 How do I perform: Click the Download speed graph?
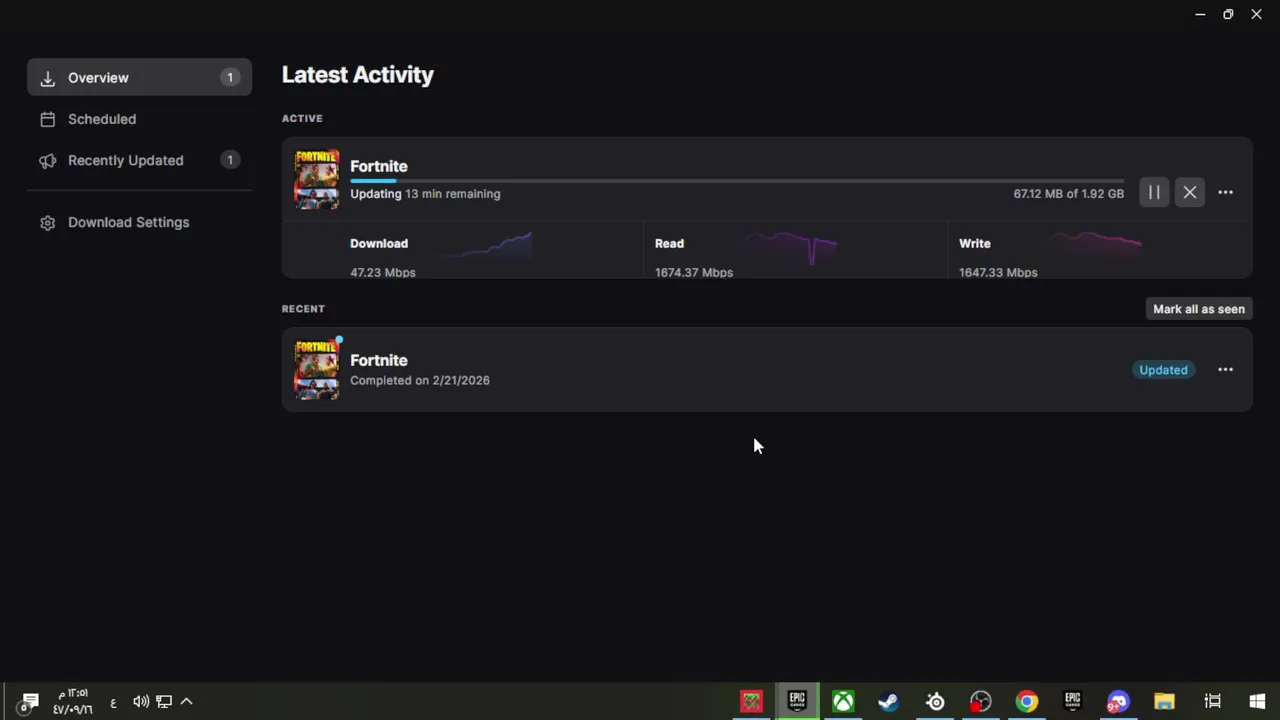(x=486, y=246)
